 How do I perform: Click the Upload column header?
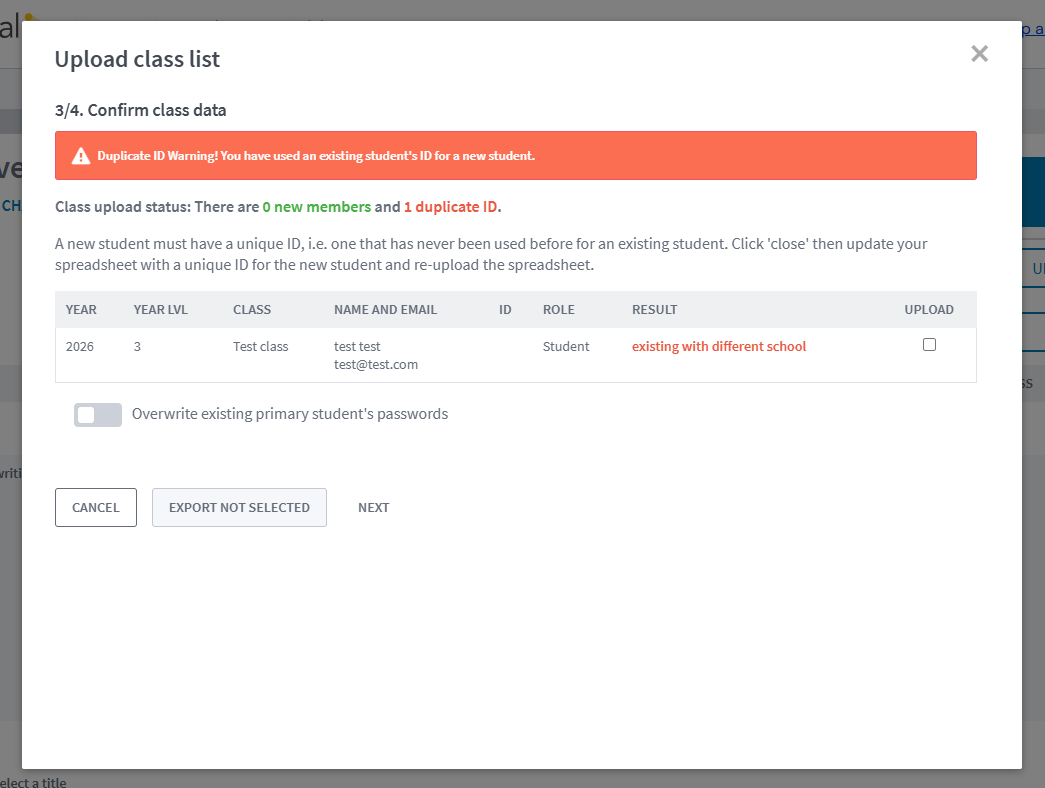pyautogui.click(x=929, y=310)
